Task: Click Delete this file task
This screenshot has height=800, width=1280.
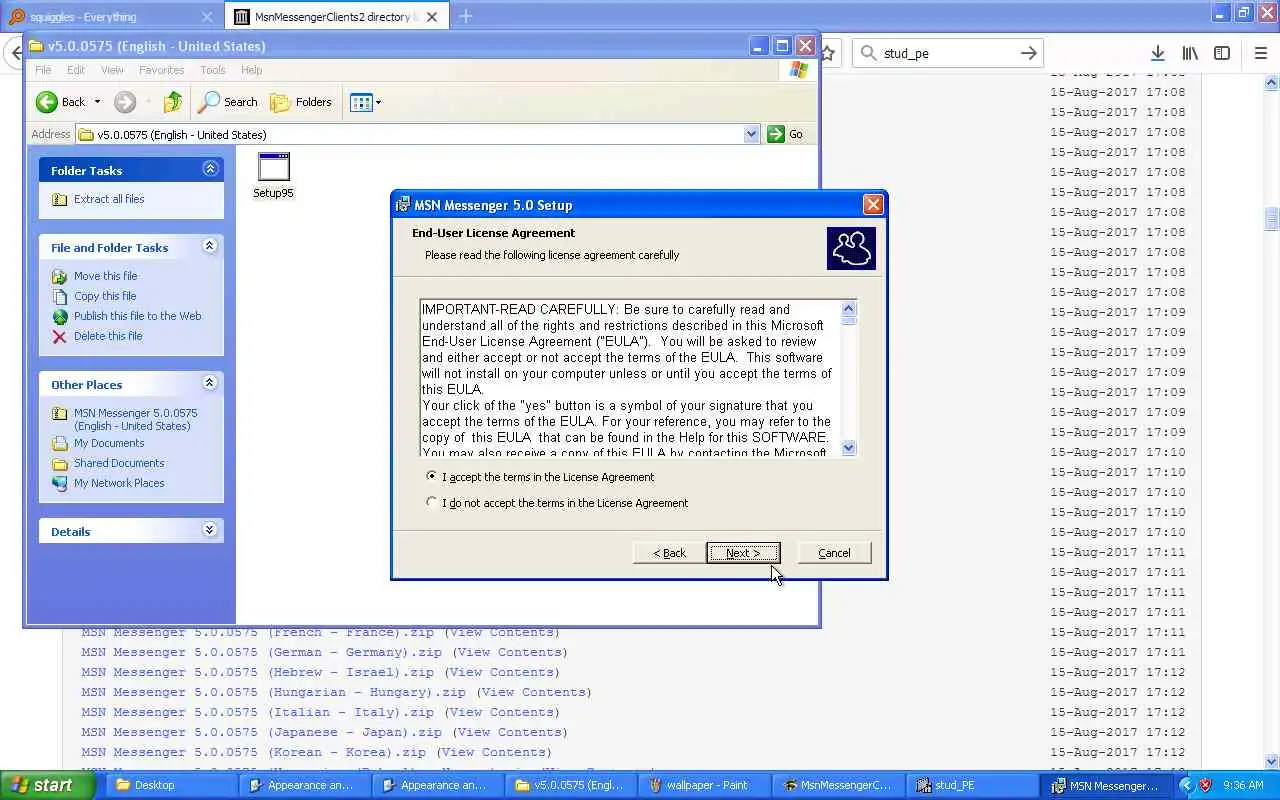Action: [108, 336]
